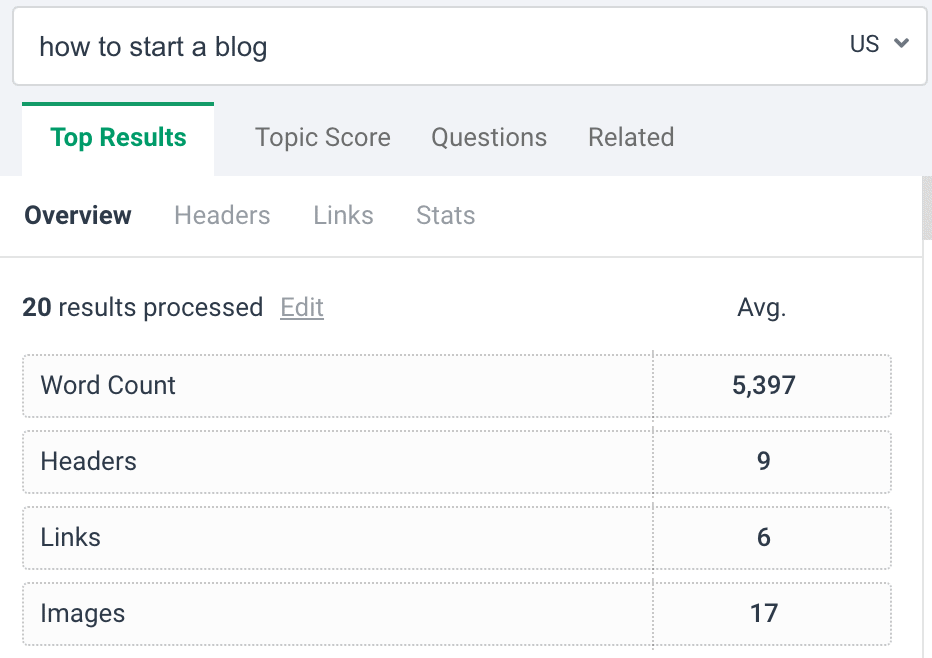
Task: Click the Edit link next to results processed
Action: click(x=302, y=307)
